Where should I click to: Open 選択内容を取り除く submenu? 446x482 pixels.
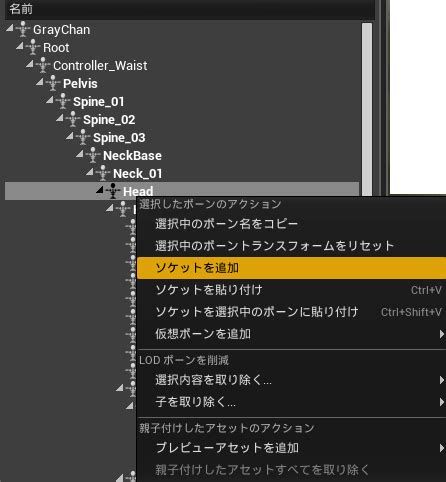(292, 380)
